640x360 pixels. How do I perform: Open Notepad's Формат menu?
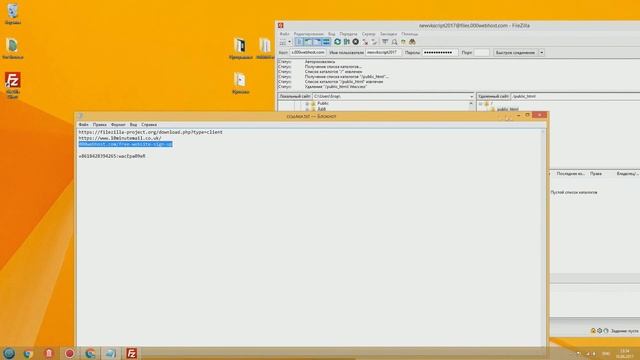pos(118,124)
